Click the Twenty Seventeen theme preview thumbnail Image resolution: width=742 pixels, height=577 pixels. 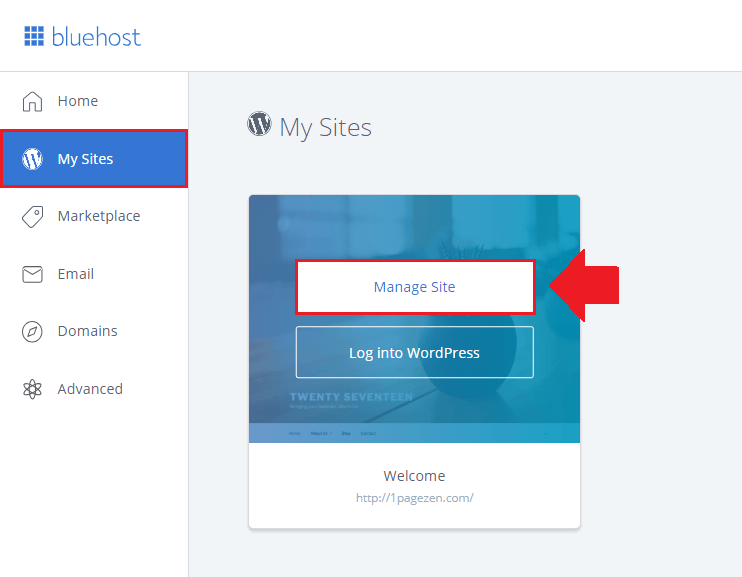(414, 319)
